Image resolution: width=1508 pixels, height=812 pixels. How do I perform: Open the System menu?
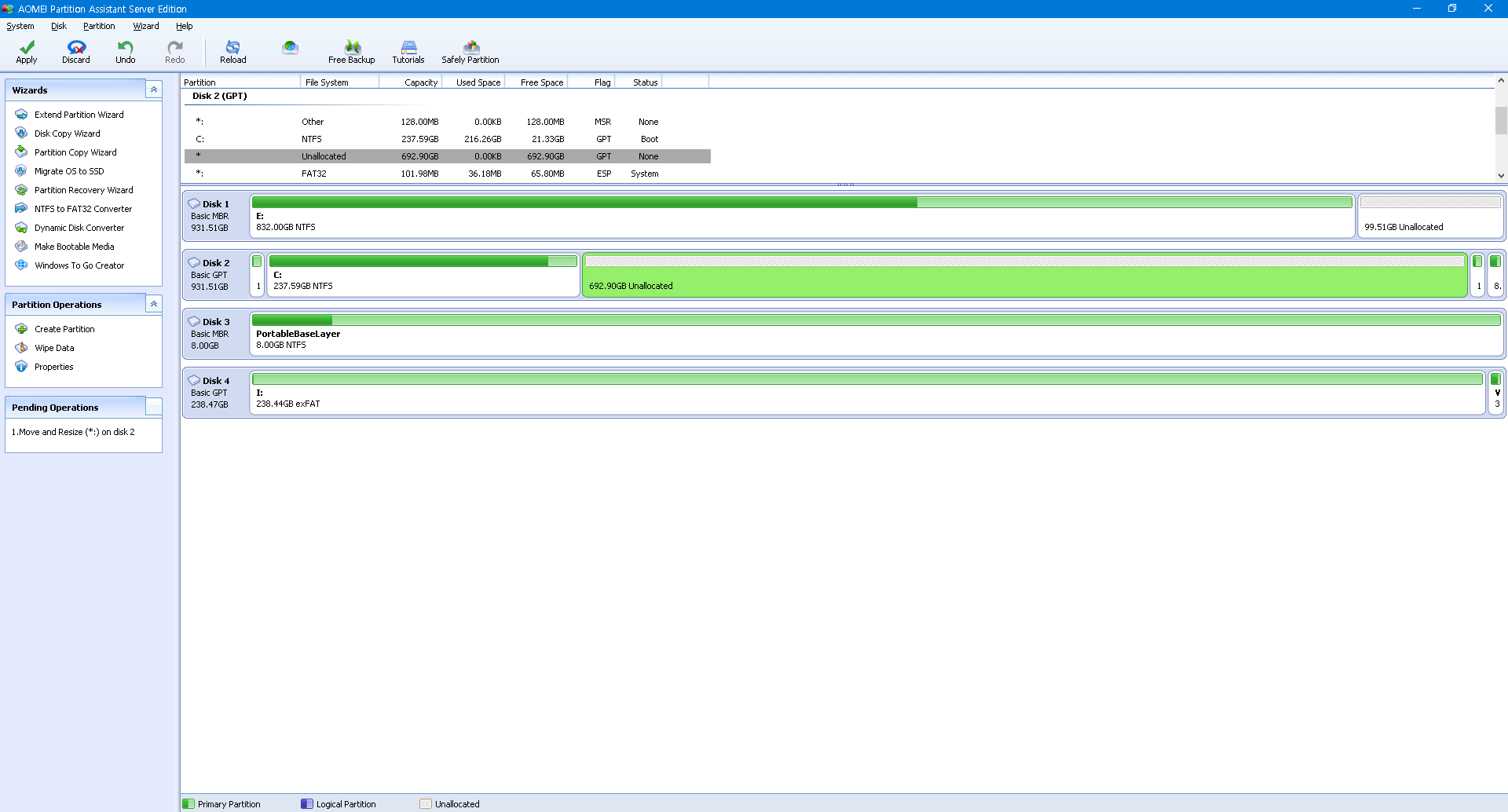coord(20,26)
